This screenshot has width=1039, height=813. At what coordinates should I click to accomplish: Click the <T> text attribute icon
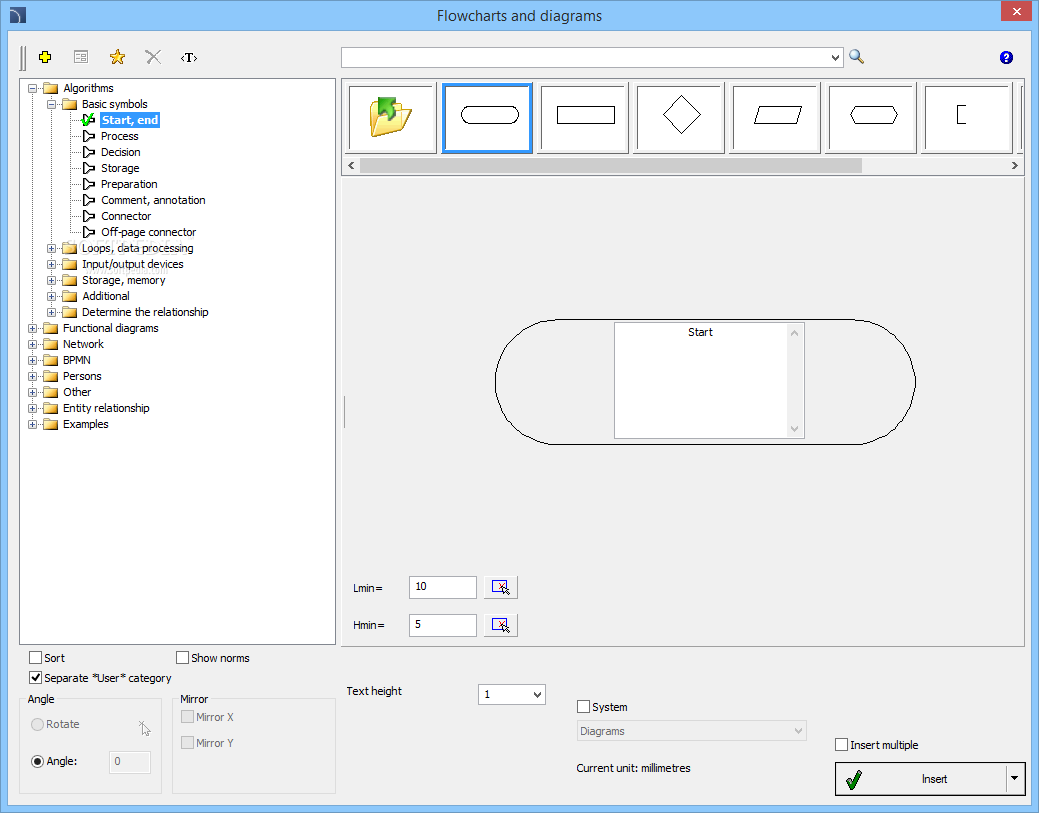pyautogui.click(x=189, y=58)
